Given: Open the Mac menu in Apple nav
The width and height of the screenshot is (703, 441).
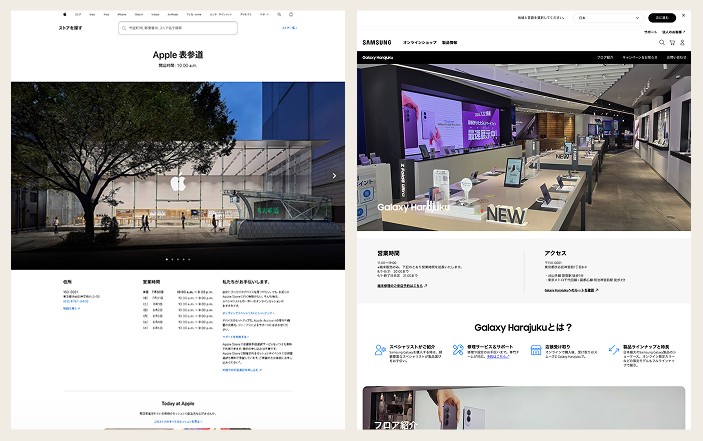Looking at the screenshot, I should click(92, 14).
